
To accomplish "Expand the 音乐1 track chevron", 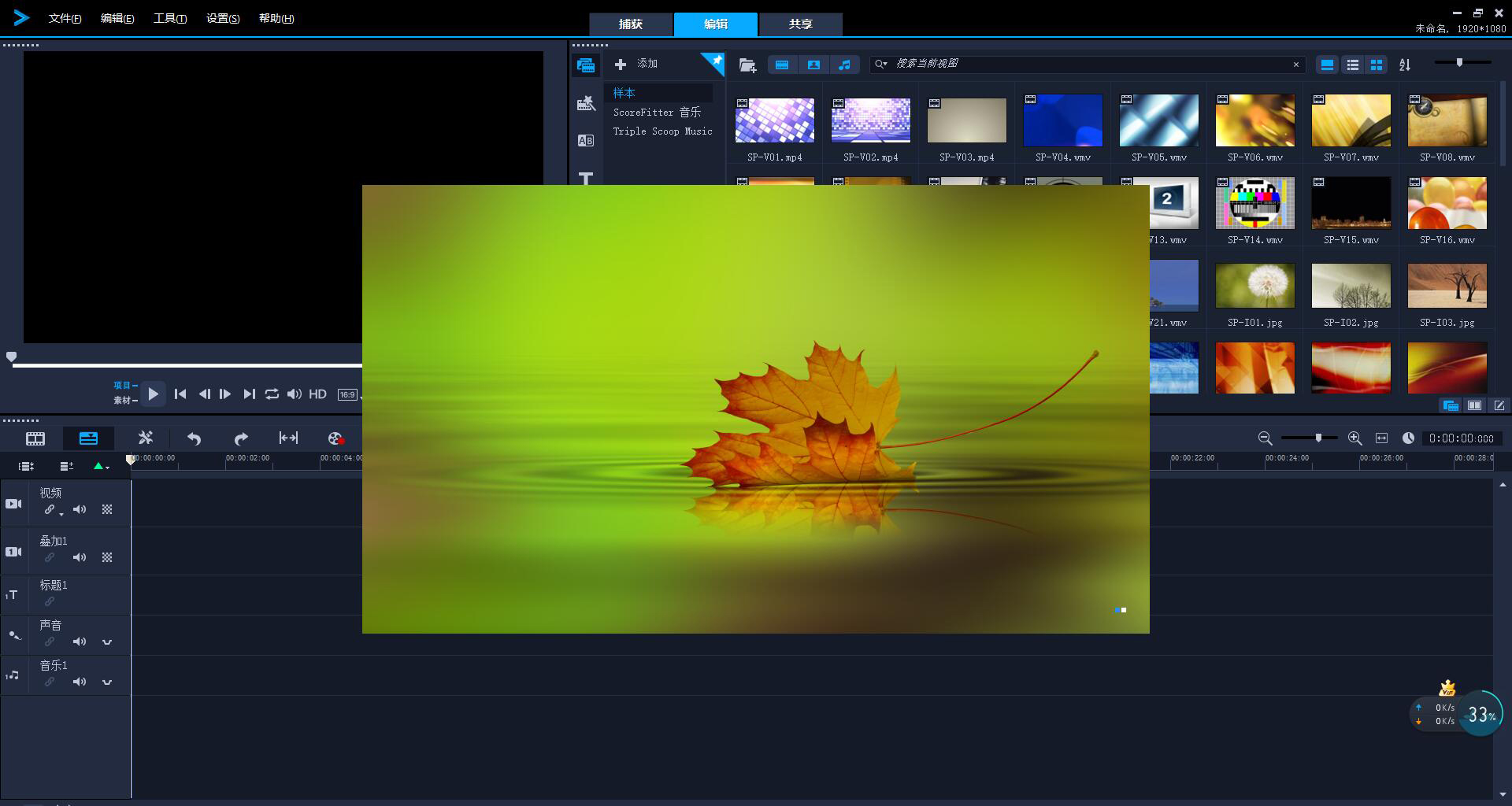I will 107,682.
